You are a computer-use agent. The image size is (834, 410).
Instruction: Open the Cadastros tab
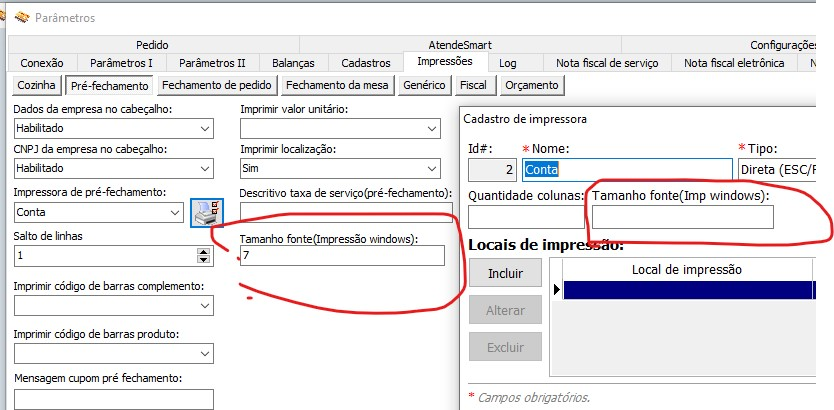tap(366, 63)
